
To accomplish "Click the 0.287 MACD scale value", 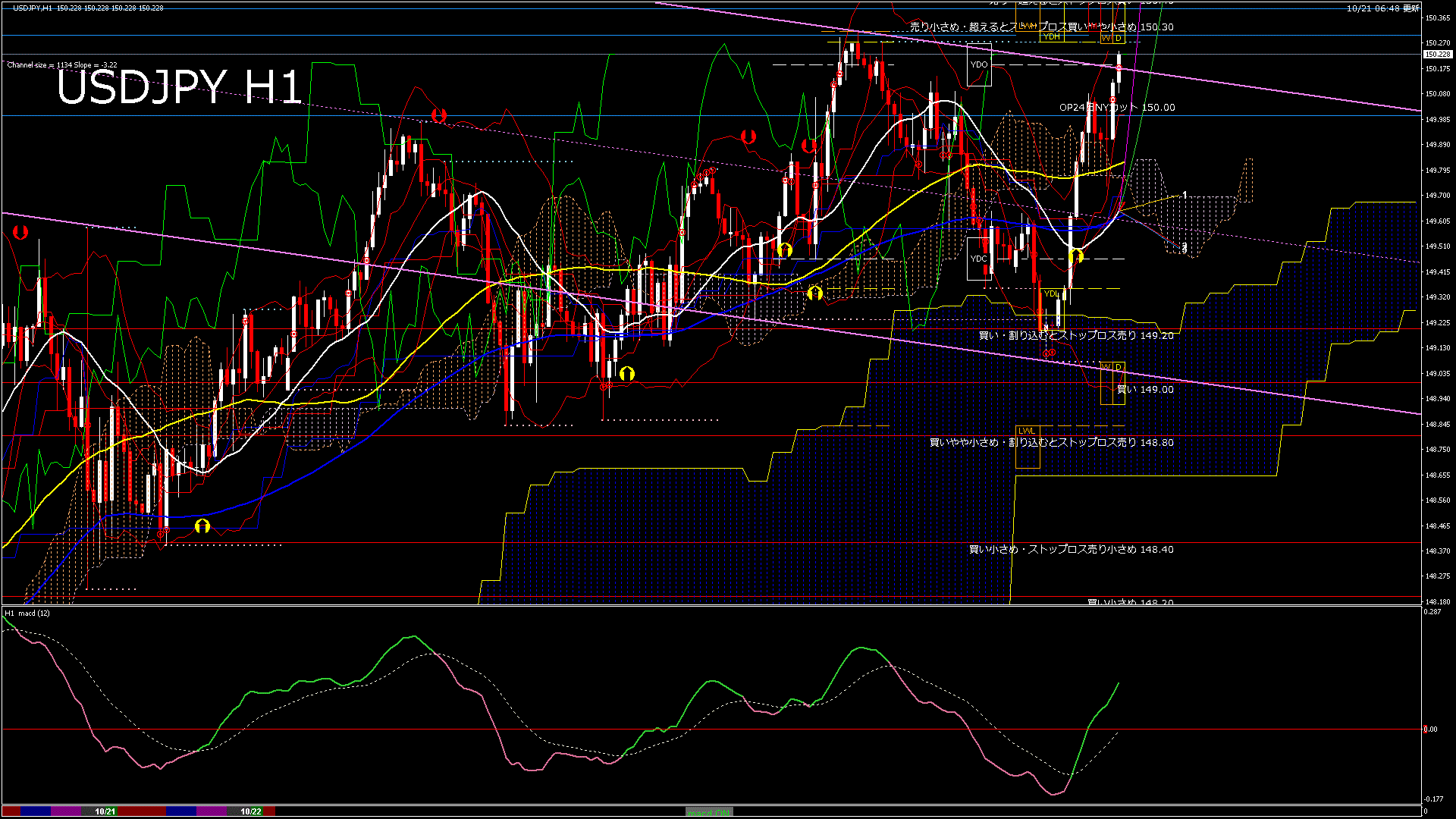I will point(1432,611).
